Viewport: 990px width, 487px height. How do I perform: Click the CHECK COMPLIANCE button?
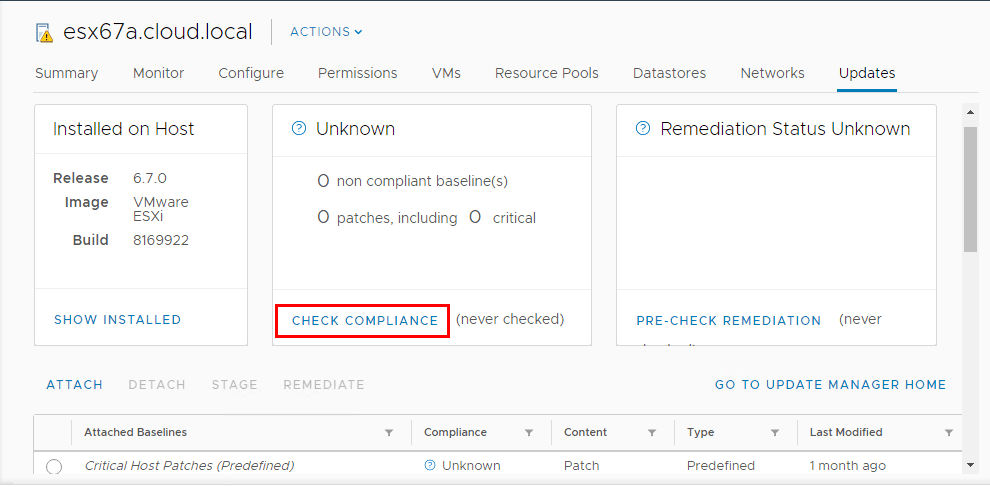(365, 321)
